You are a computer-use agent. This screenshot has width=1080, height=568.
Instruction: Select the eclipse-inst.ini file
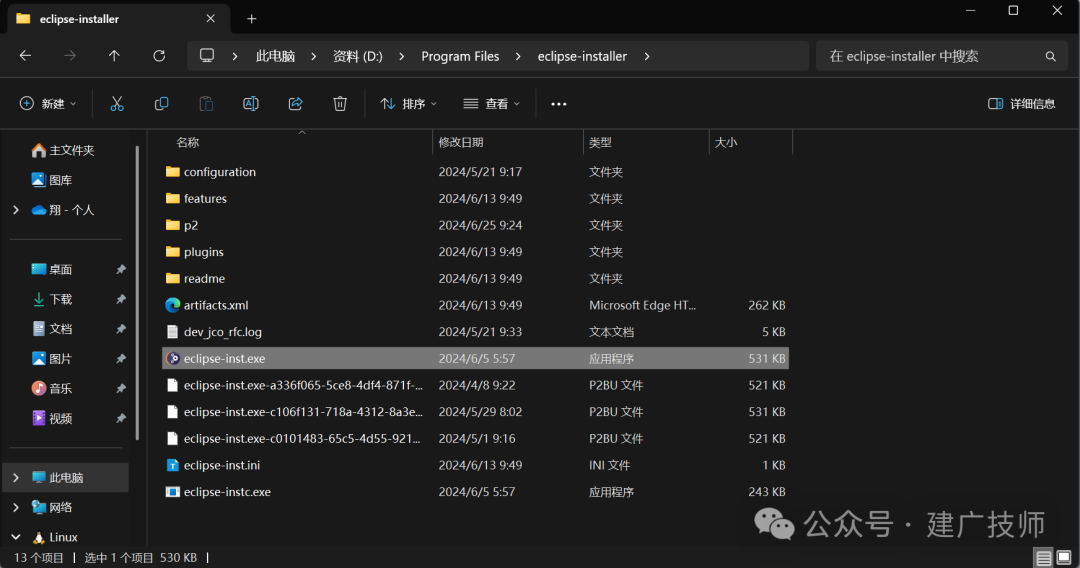click(x=475, y=465)
